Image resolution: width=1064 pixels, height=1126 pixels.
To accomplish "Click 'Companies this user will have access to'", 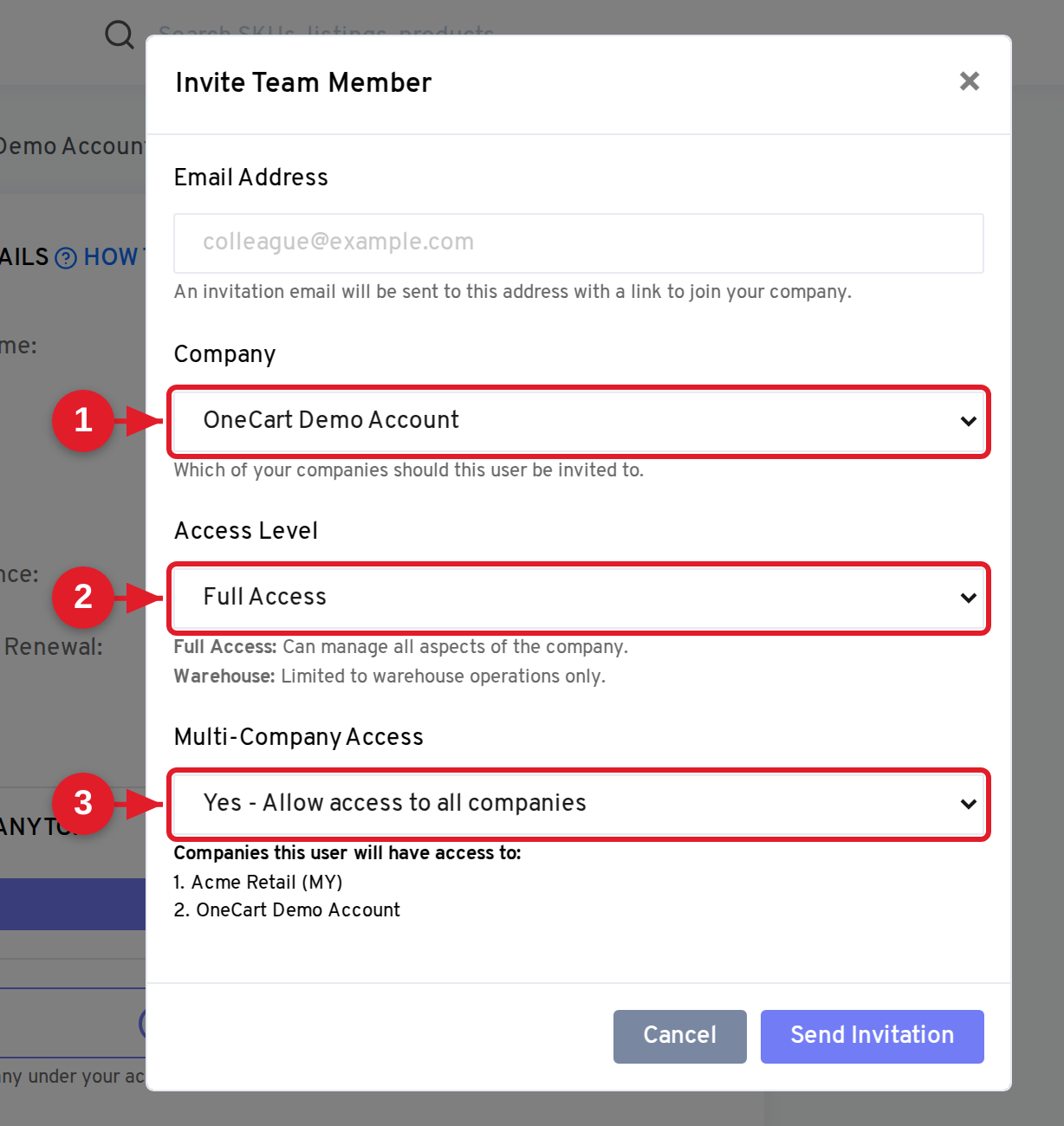I will click(347, 853).
